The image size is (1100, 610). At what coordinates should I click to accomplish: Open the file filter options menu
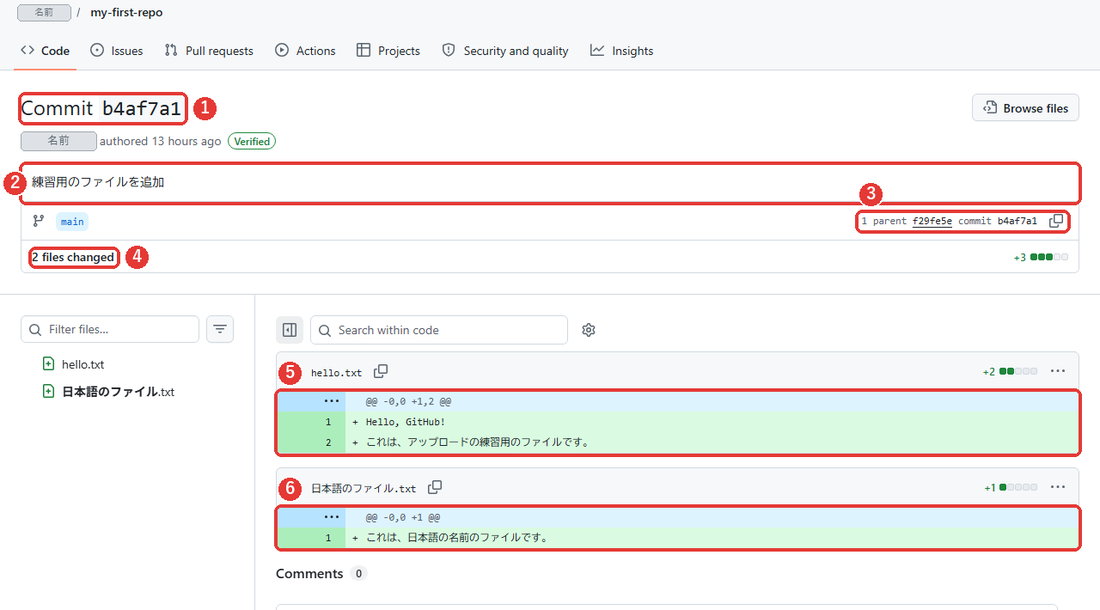point(220,329)
